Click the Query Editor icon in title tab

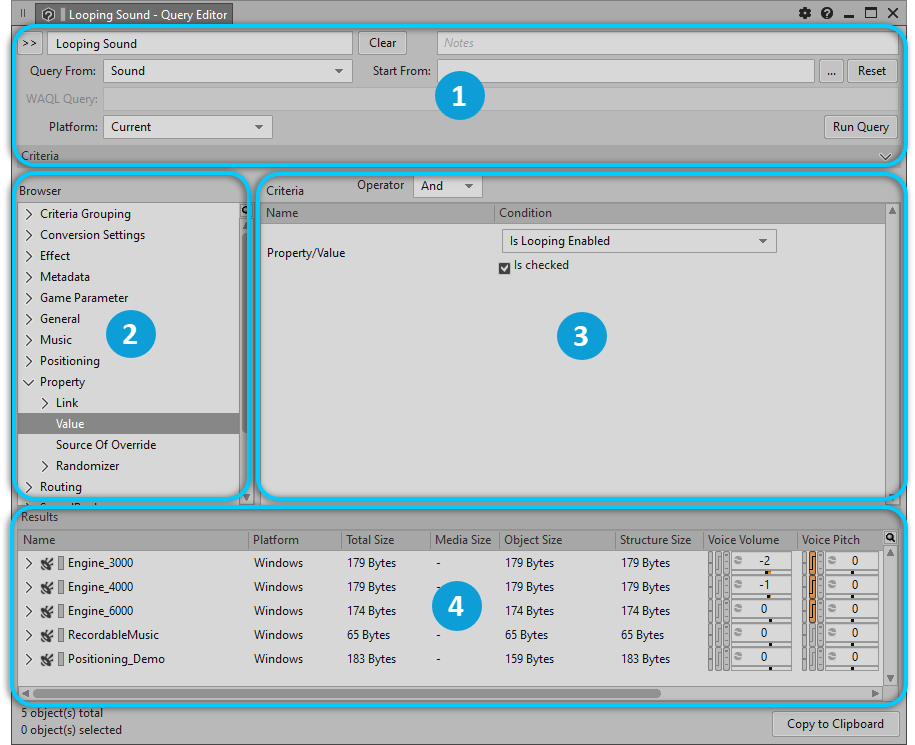coord(48,15)
